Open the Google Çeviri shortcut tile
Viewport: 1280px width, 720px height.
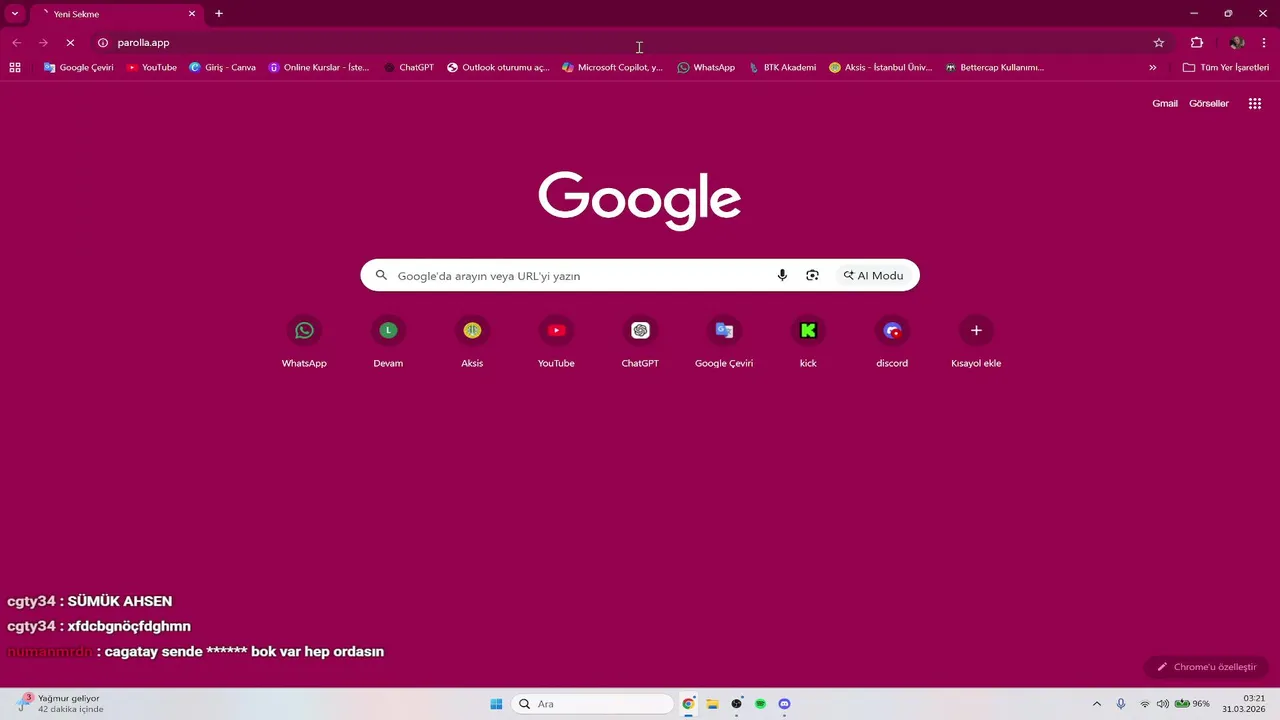pyautogui.click(x=724, y=342)
